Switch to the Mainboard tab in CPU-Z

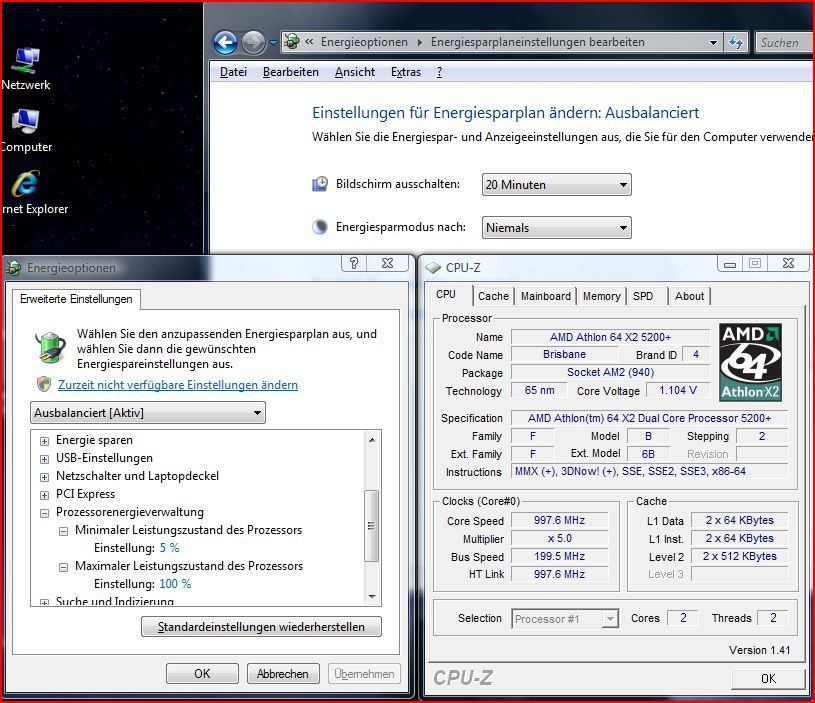tap(546, 296)
